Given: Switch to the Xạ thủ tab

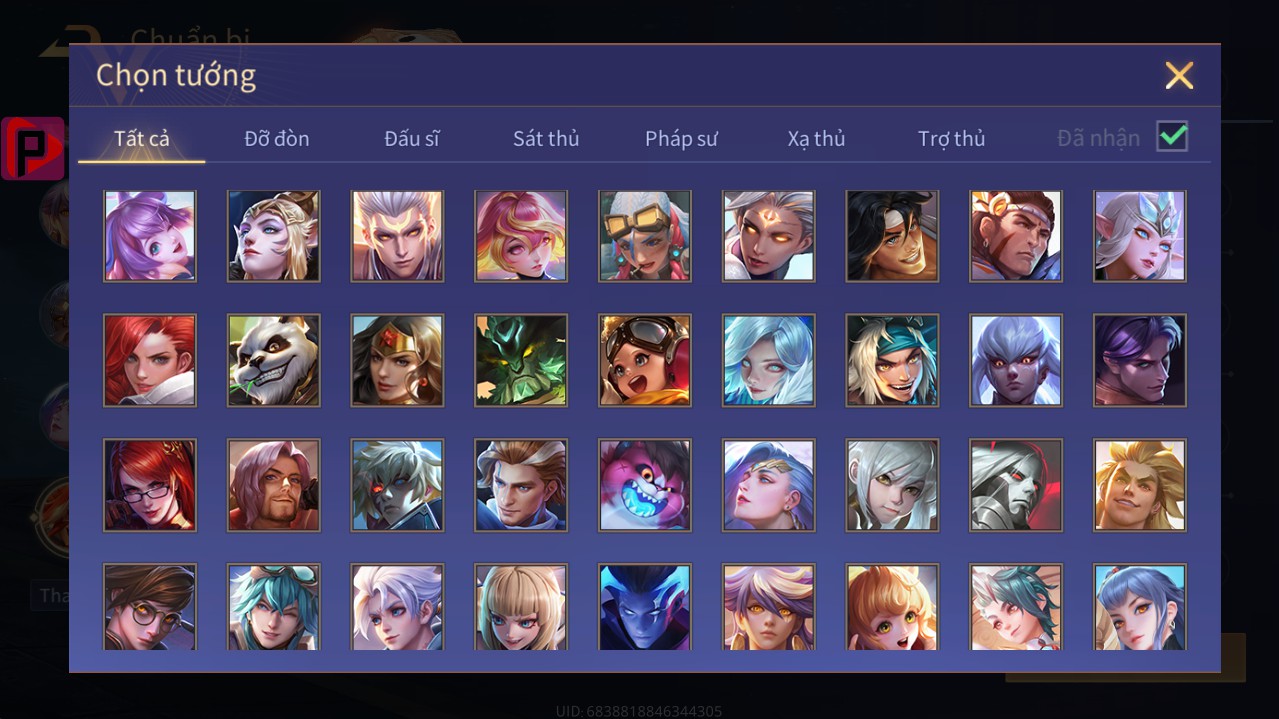Looking at the screenshot, I should tap(816, 138).
